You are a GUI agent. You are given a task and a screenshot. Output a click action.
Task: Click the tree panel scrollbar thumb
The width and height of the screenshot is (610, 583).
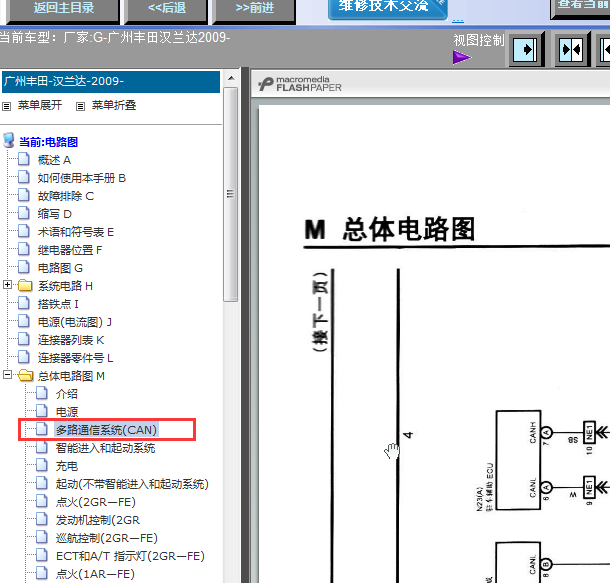231,194
